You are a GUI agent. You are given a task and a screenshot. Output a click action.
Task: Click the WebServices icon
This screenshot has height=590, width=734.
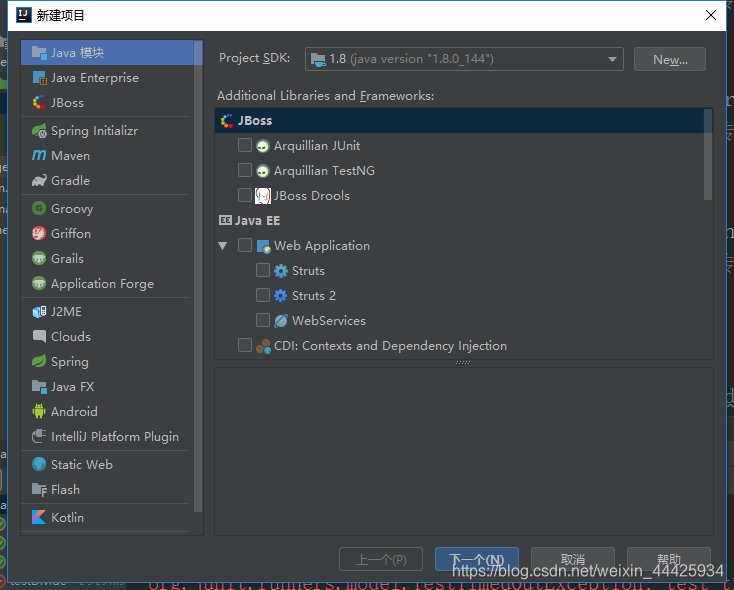[x=280, y=321]
